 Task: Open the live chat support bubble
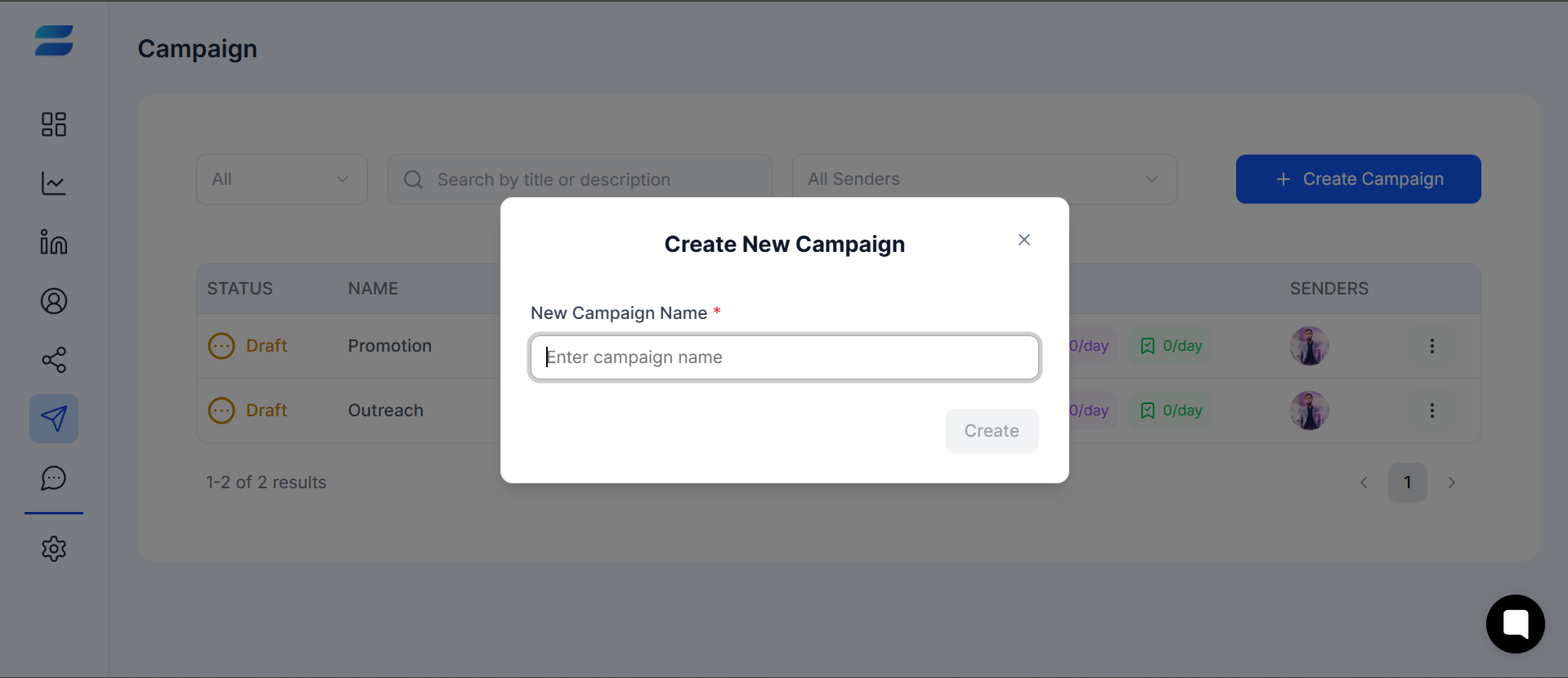[1515, 624]
